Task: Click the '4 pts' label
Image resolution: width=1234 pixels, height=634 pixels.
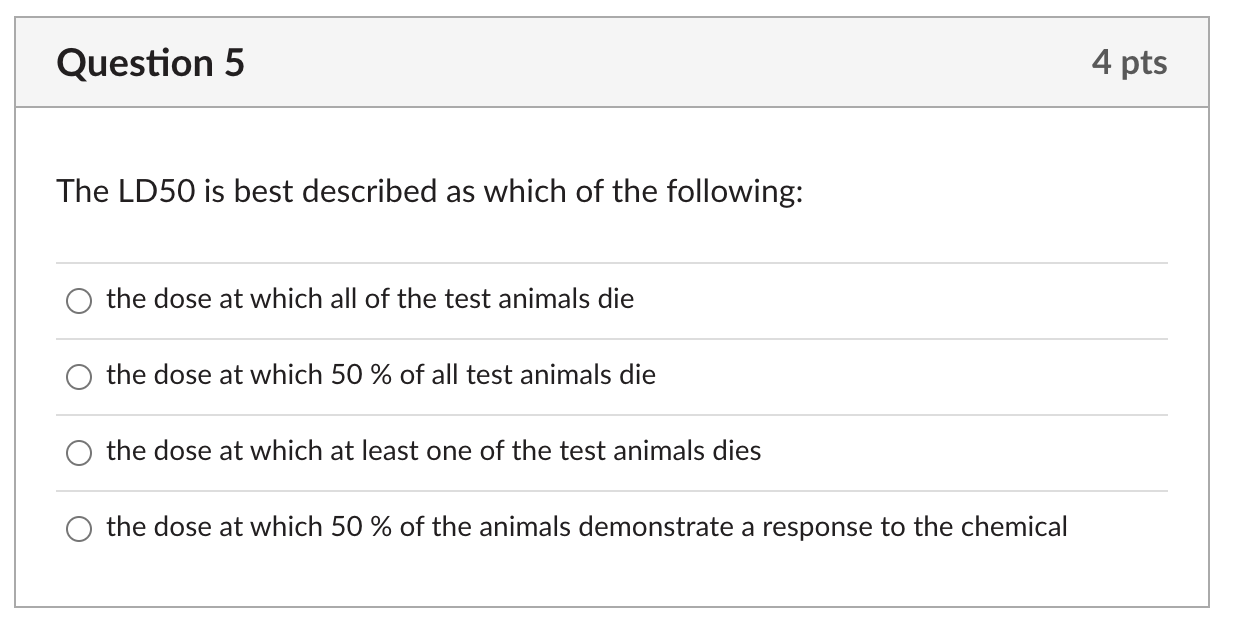Action: pos(1131,62)
